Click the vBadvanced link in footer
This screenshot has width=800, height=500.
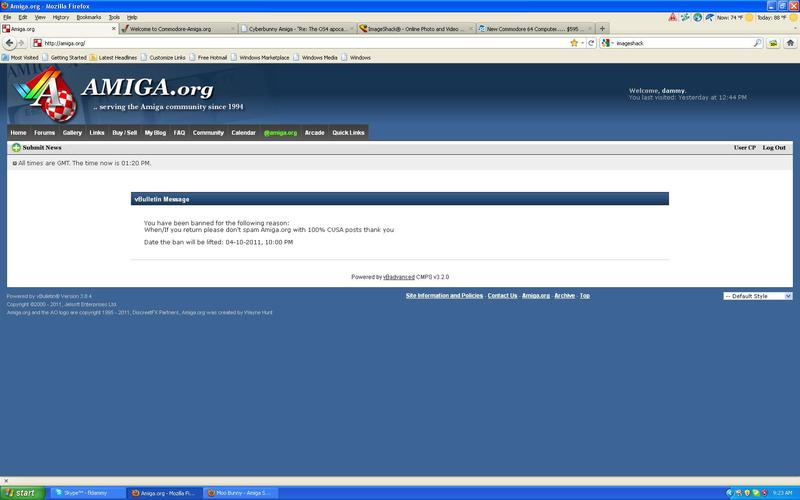point(399,277)
